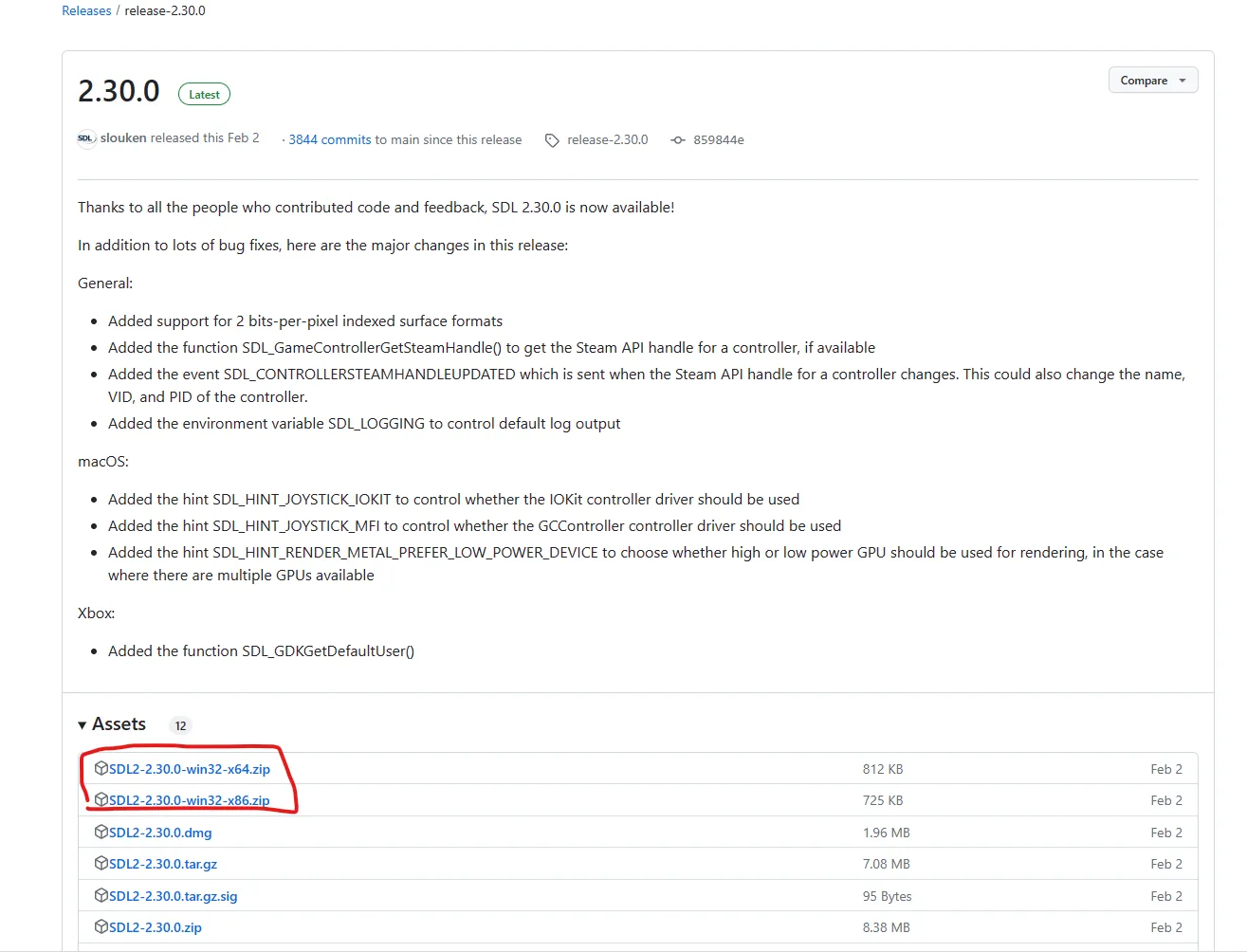Open the slouken author profile link
The height and width of the screenshot is (952, 1247).
click(123, 138)
